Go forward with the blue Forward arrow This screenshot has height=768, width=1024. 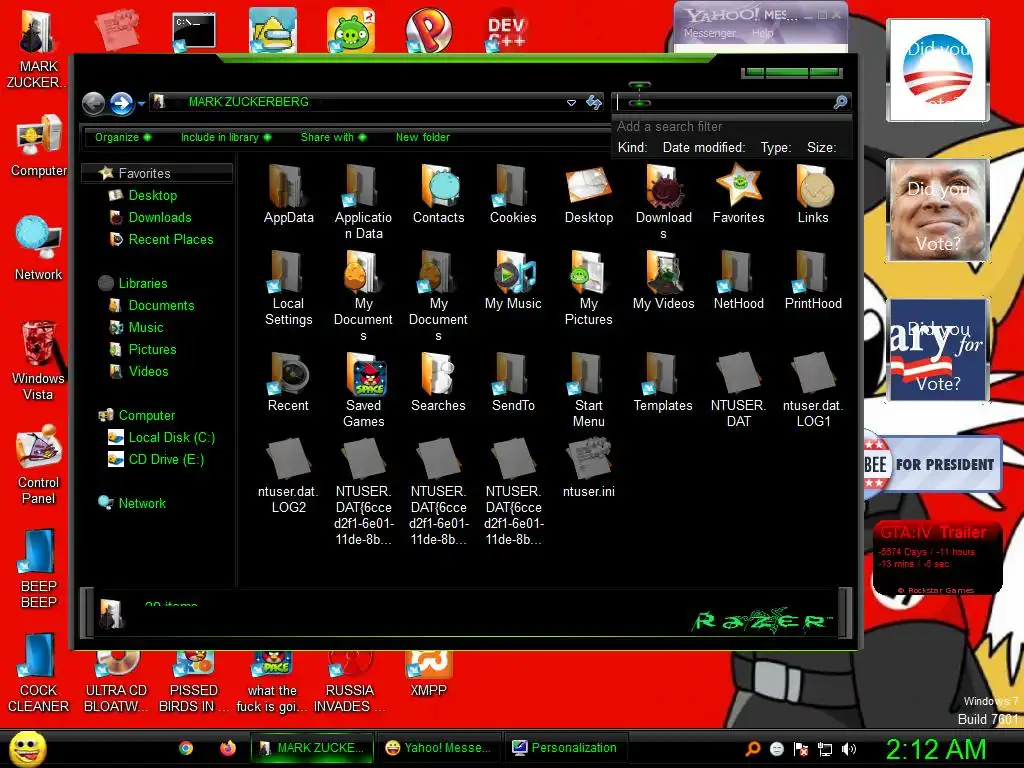pyautogui.click(x=121, y=103)
